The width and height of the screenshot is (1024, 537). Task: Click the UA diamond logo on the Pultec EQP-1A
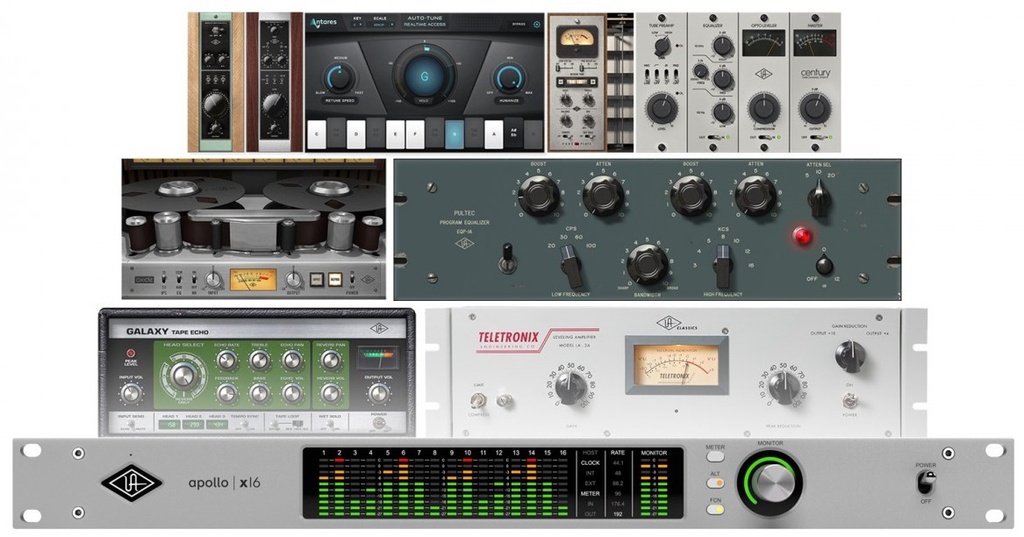pos(464,244)
